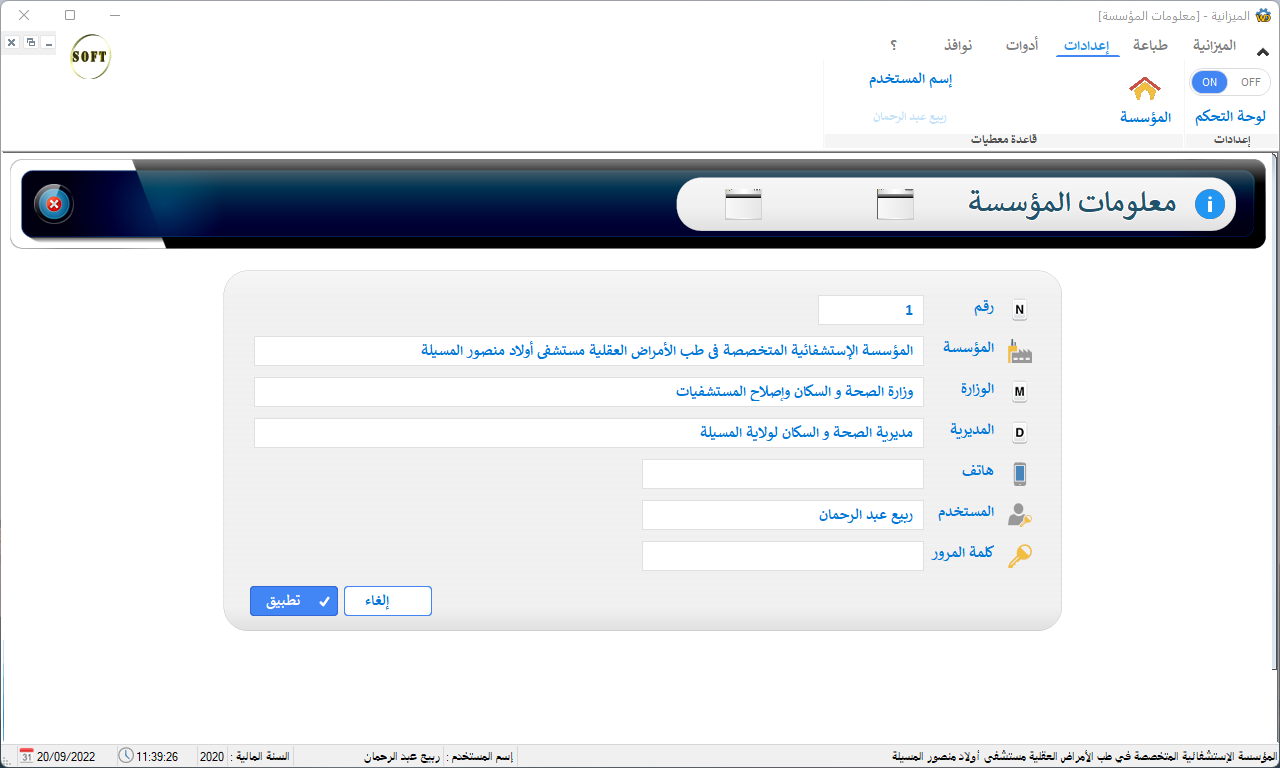This screenshot has width=1280, height=768.
Task: Click the blue info icon in header
Action: [x=1209, y=204]
